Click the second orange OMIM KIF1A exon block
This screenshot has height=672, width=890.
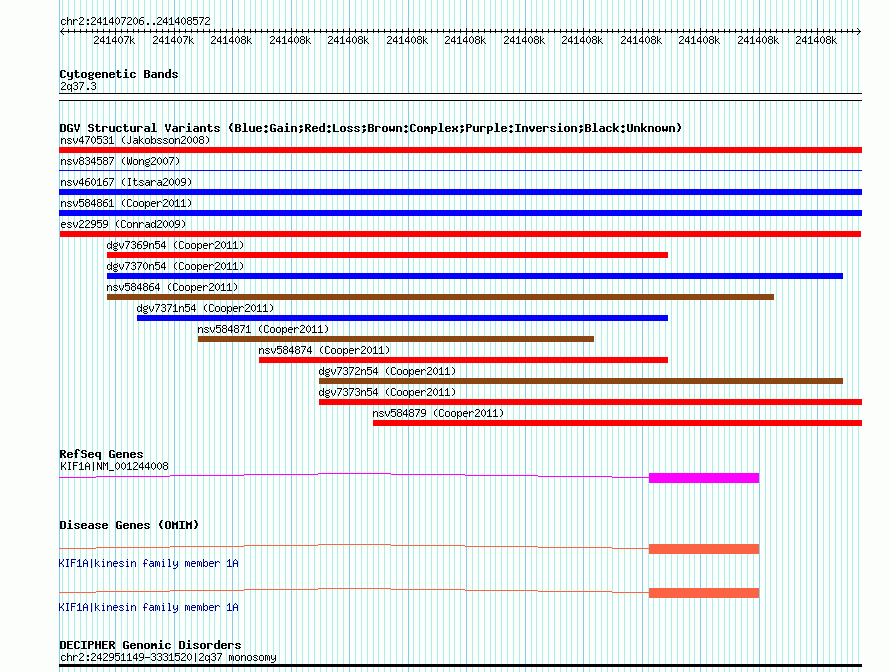coord(704,593)
